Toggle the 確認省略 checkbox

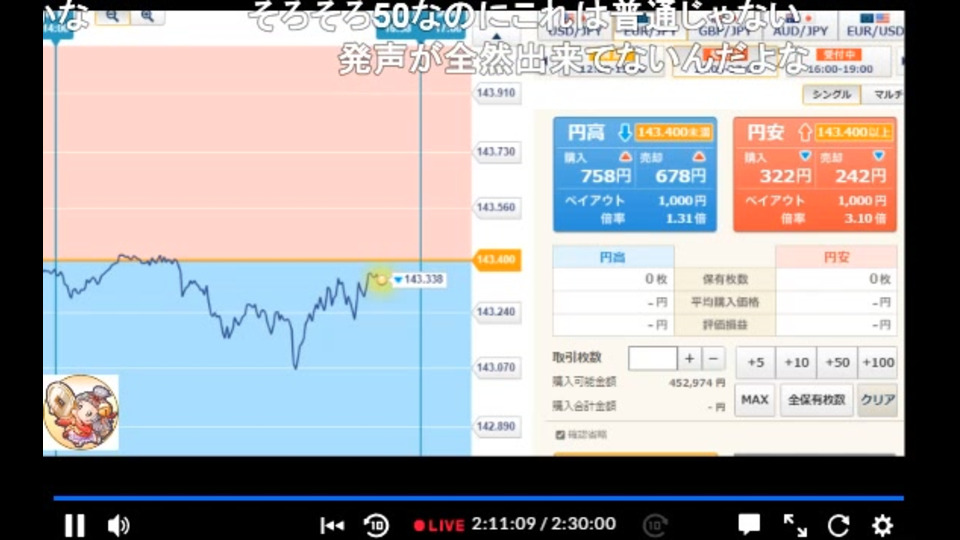point(560,435)
